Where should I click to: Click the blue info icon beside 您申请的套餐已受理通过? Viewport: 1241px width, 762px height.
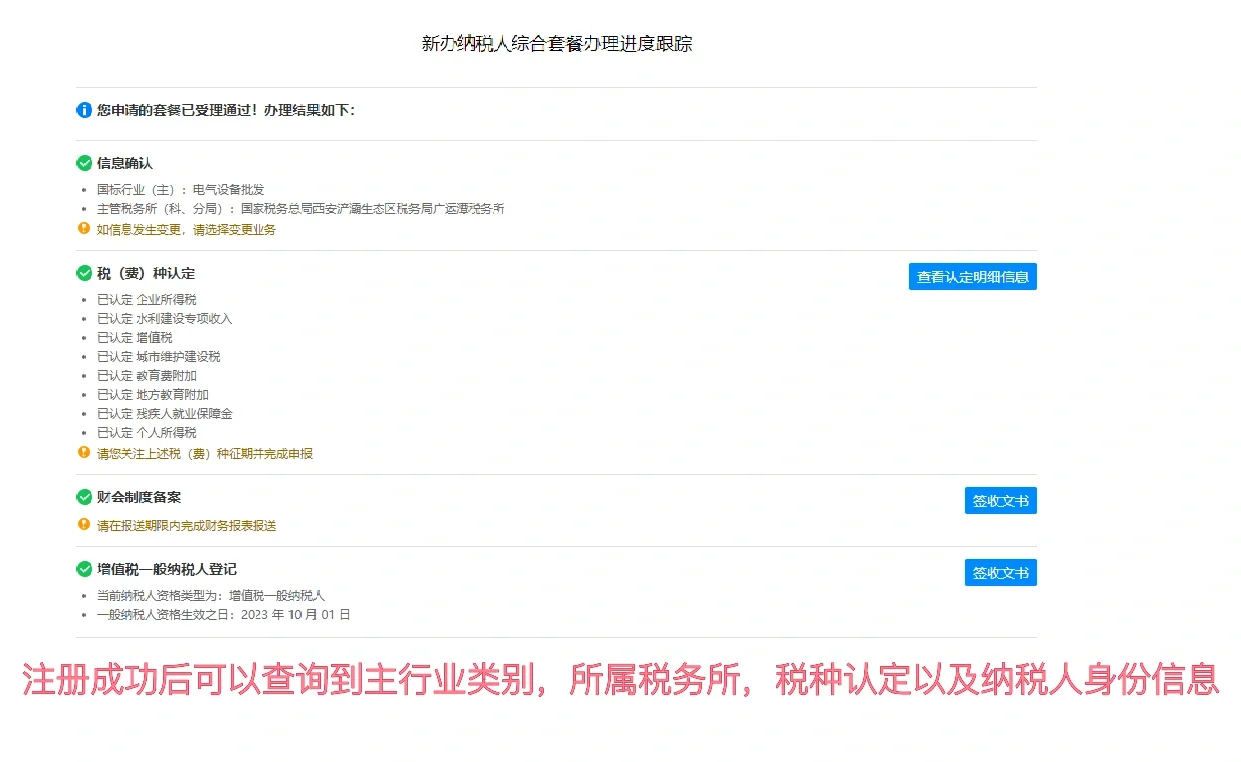pyautogui.click(x=84, y=110)
